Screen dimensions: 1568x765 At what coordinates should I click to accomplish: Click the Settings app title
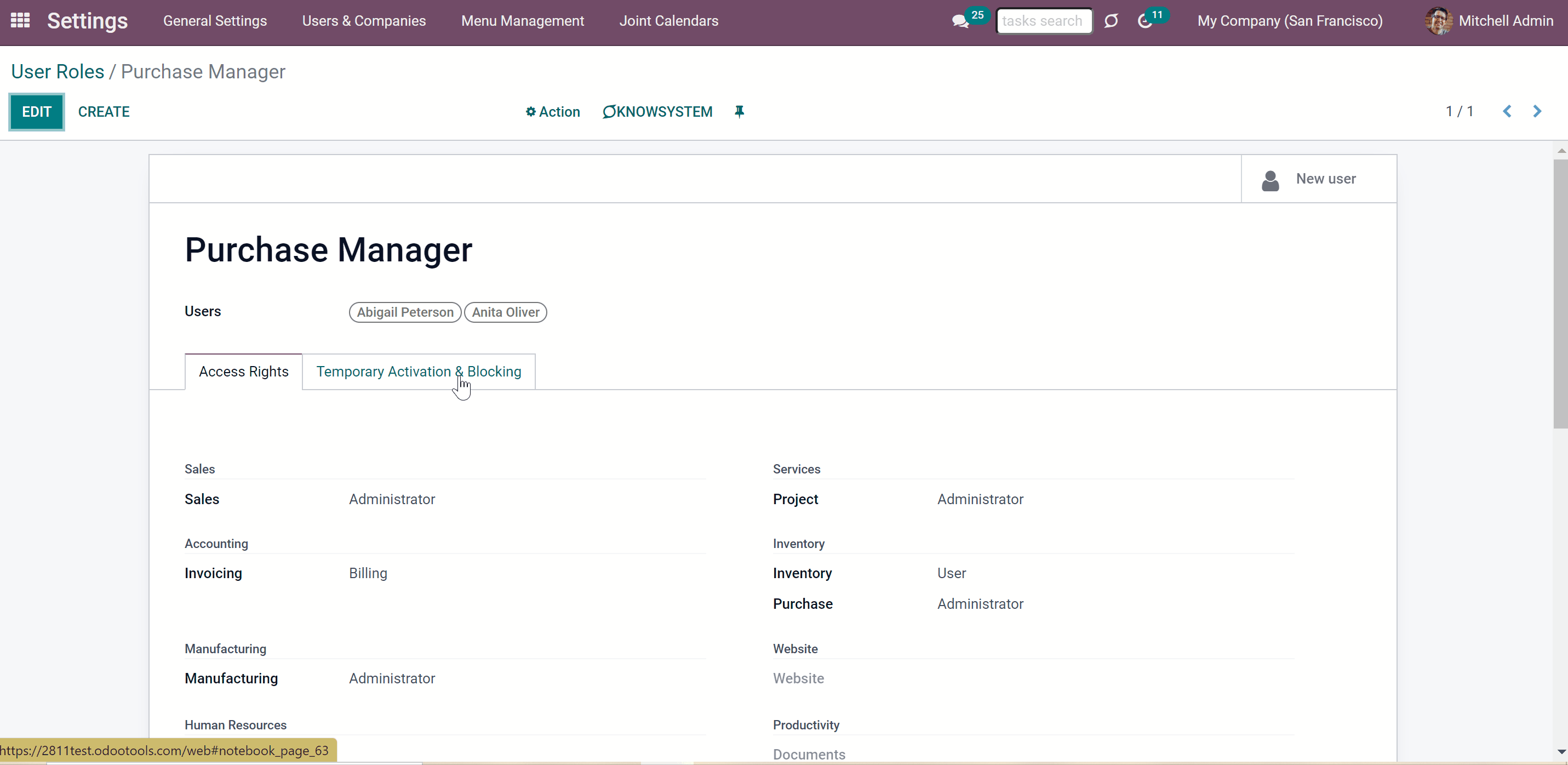(x=88, y=21)
